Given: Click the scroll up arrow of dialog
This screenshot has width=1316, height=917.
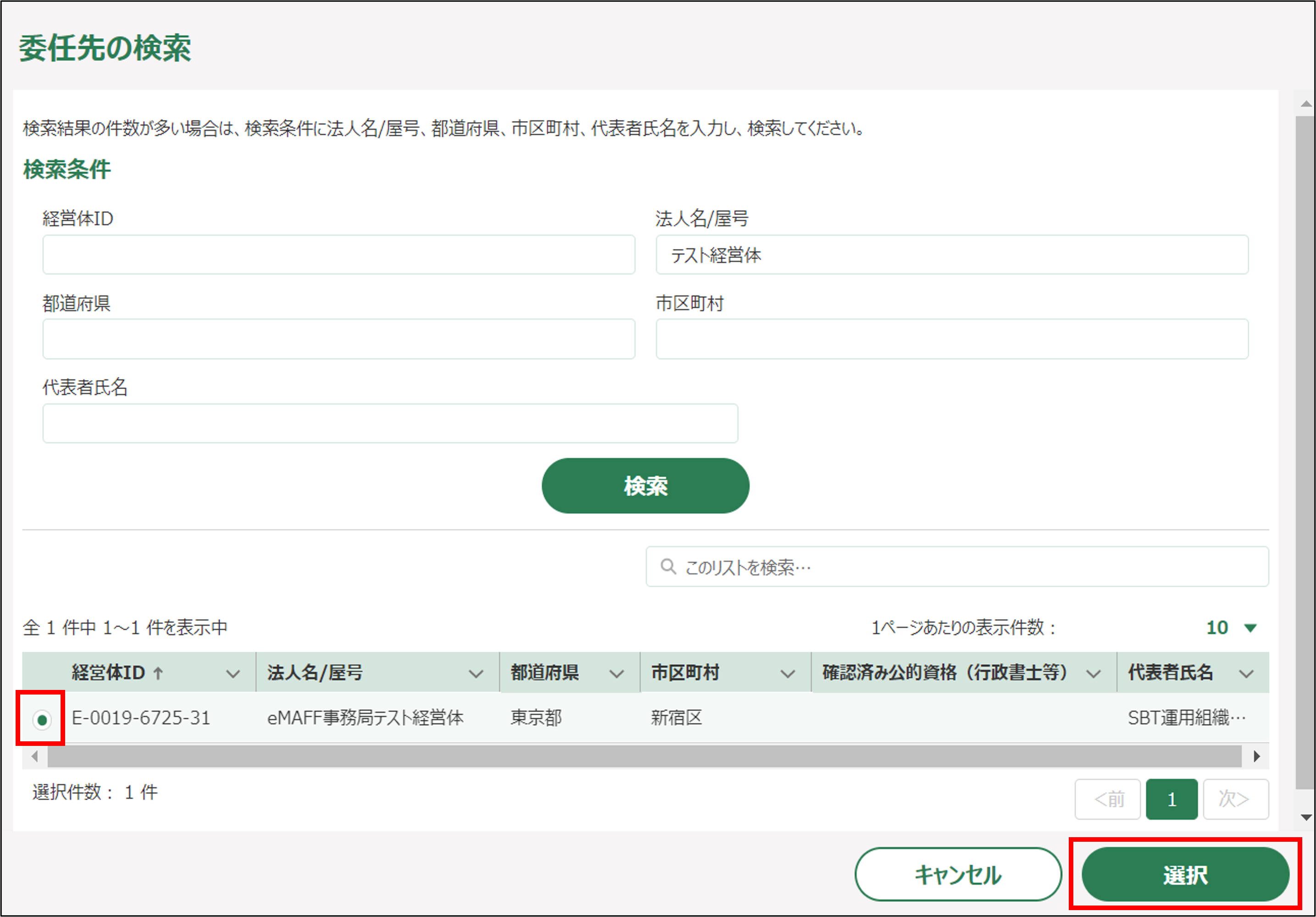Looking at the screenshot, I should (x=1306, y=104).
